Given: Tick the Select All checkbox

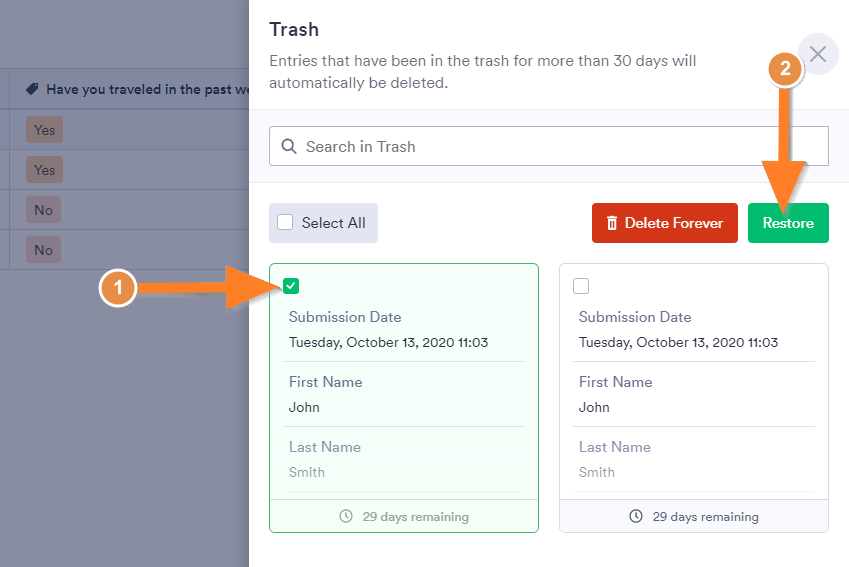Looking at the screenshot, I should 286,223.
